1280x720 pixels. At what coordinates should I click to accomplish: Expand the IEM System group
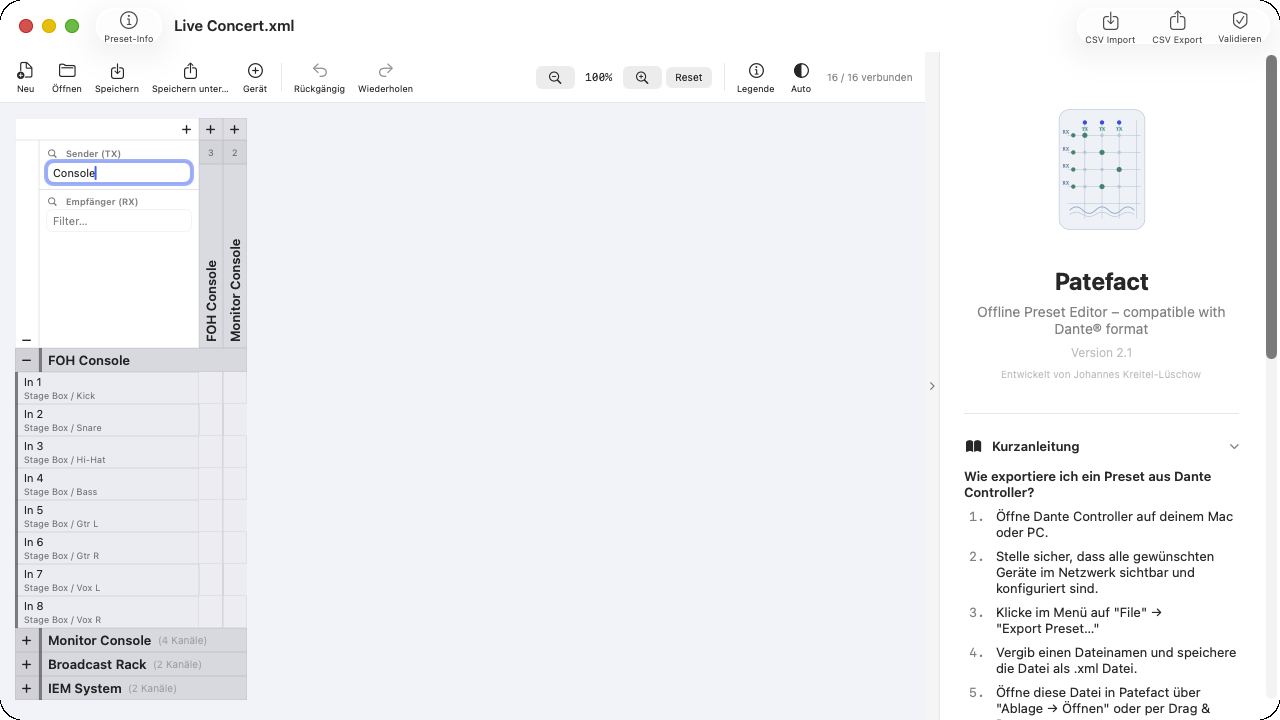[26, 688]
